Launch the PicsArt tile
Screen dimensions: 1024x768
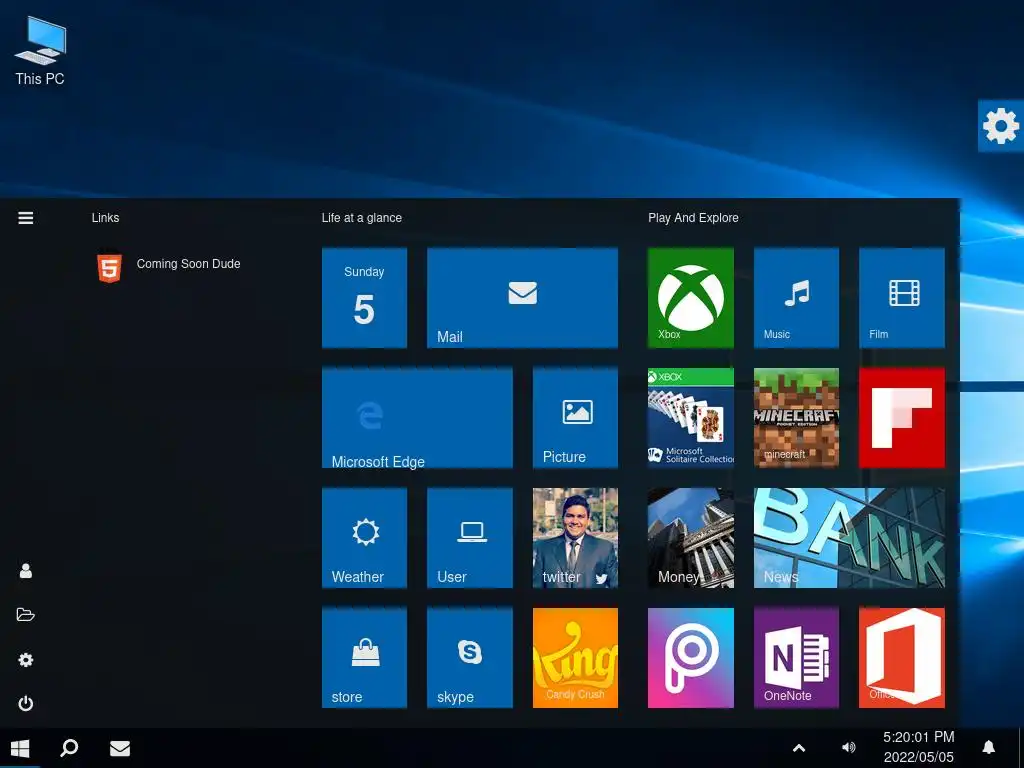[x=690, y=658]
